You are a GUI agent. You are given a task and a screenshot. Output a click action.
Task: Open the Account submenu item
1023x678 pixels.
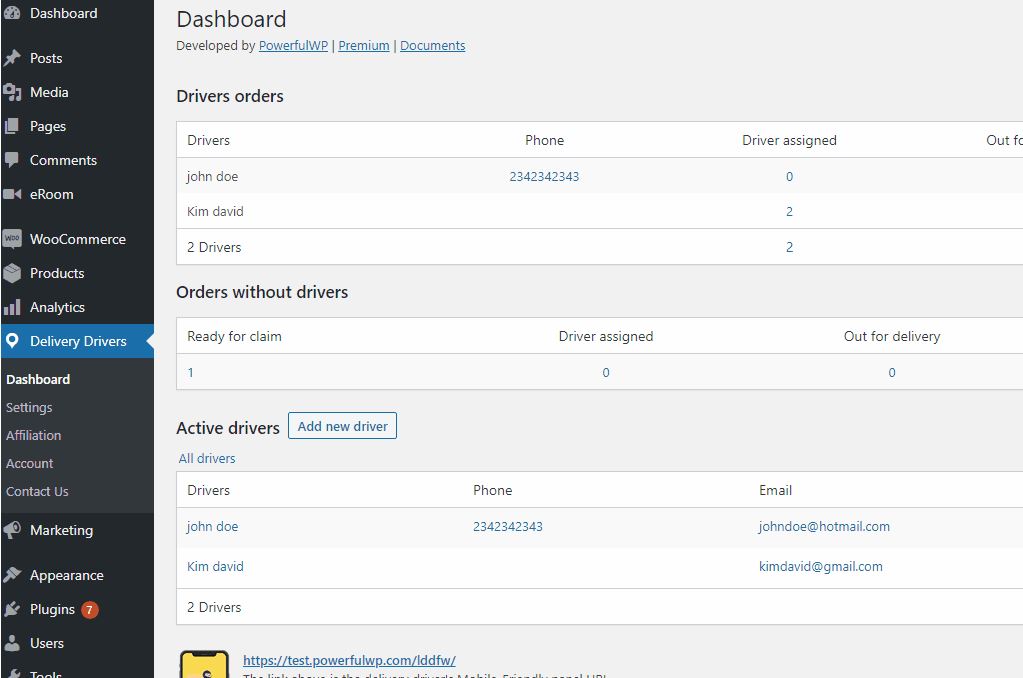tap(29, 463)
